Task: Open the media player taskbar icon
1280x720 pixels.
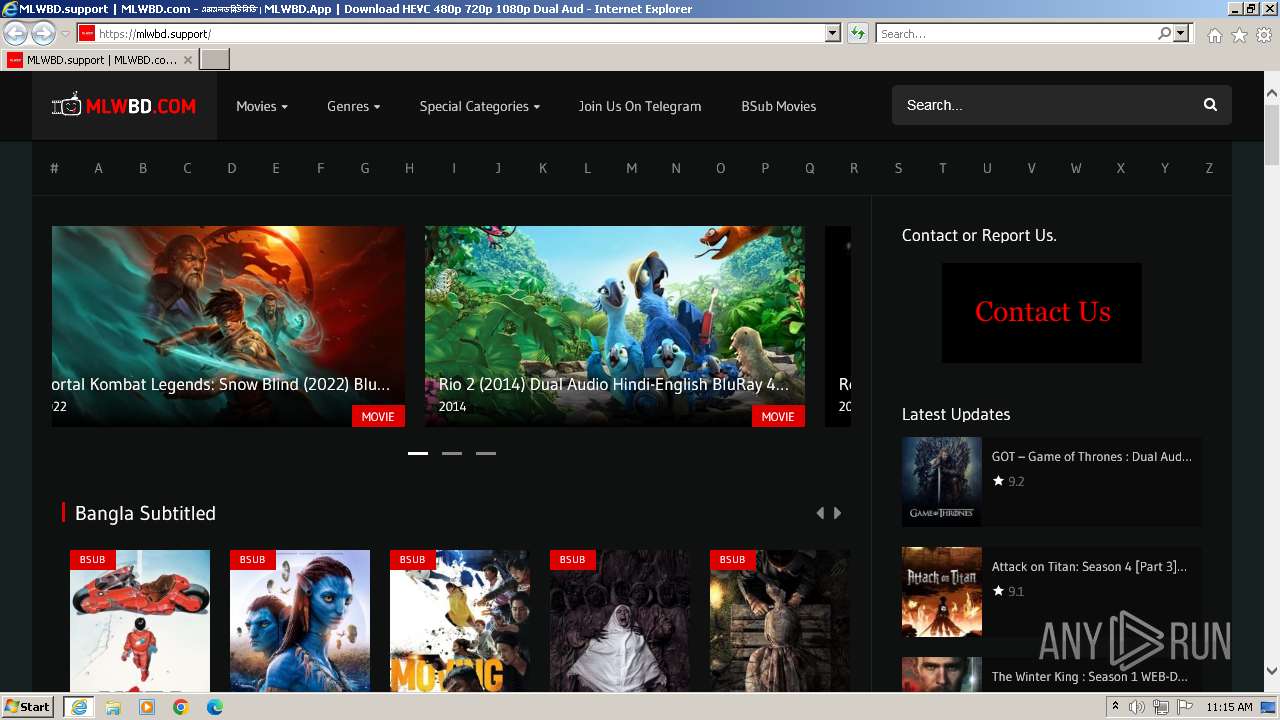Action: pyautogui.click(x=147, y=707)
